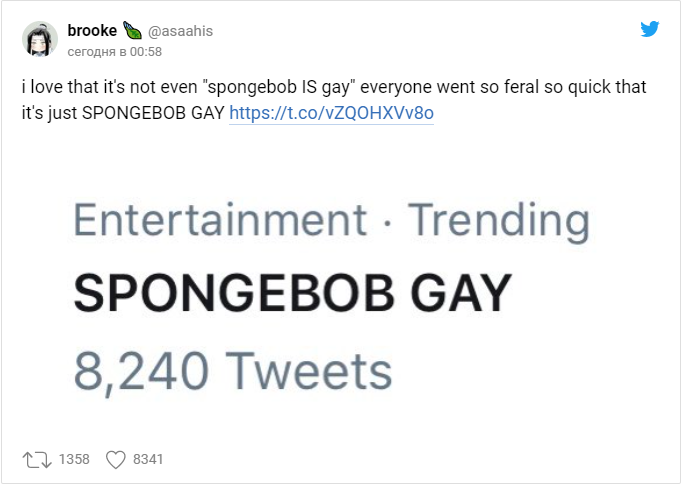Click the Twitter bird logo

click(650, 30)
